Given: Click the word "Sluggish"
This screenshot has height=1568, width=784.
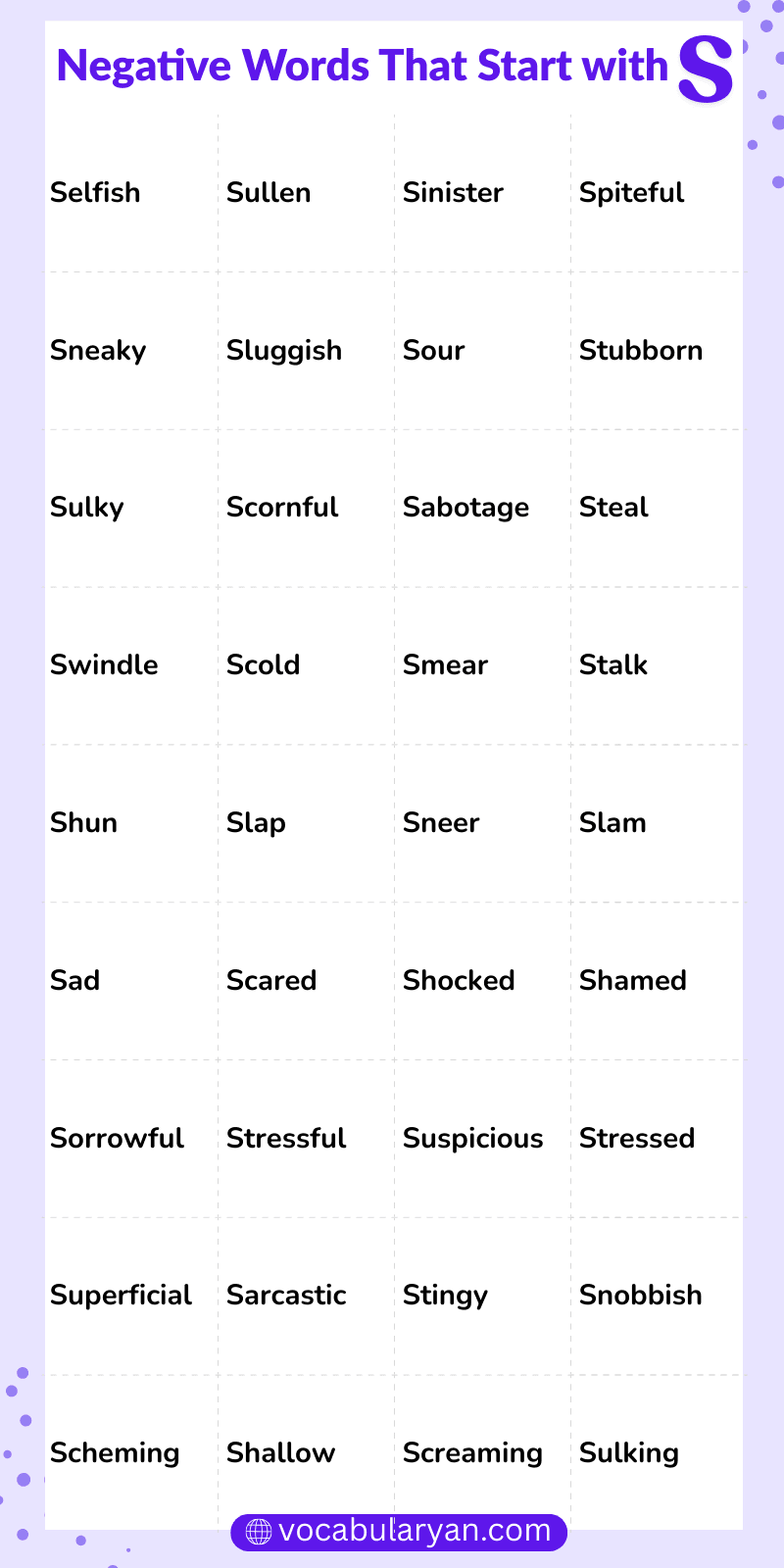Looking at the screenshot, I should coord(284,351).
